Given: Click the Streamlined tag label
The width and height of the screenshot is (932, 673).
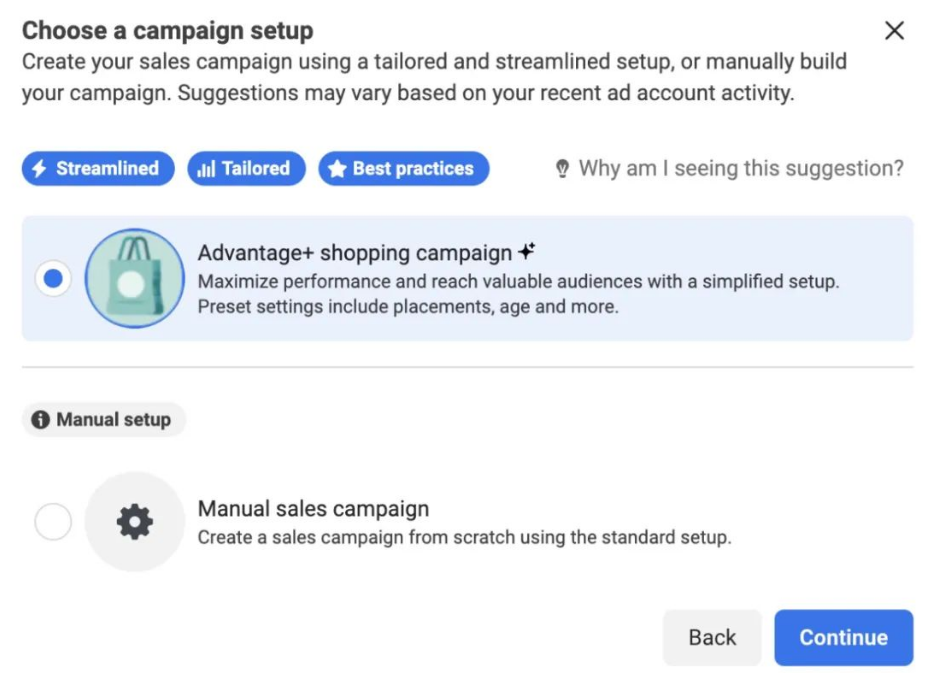Looking at the screenshot, I should 107,169.
